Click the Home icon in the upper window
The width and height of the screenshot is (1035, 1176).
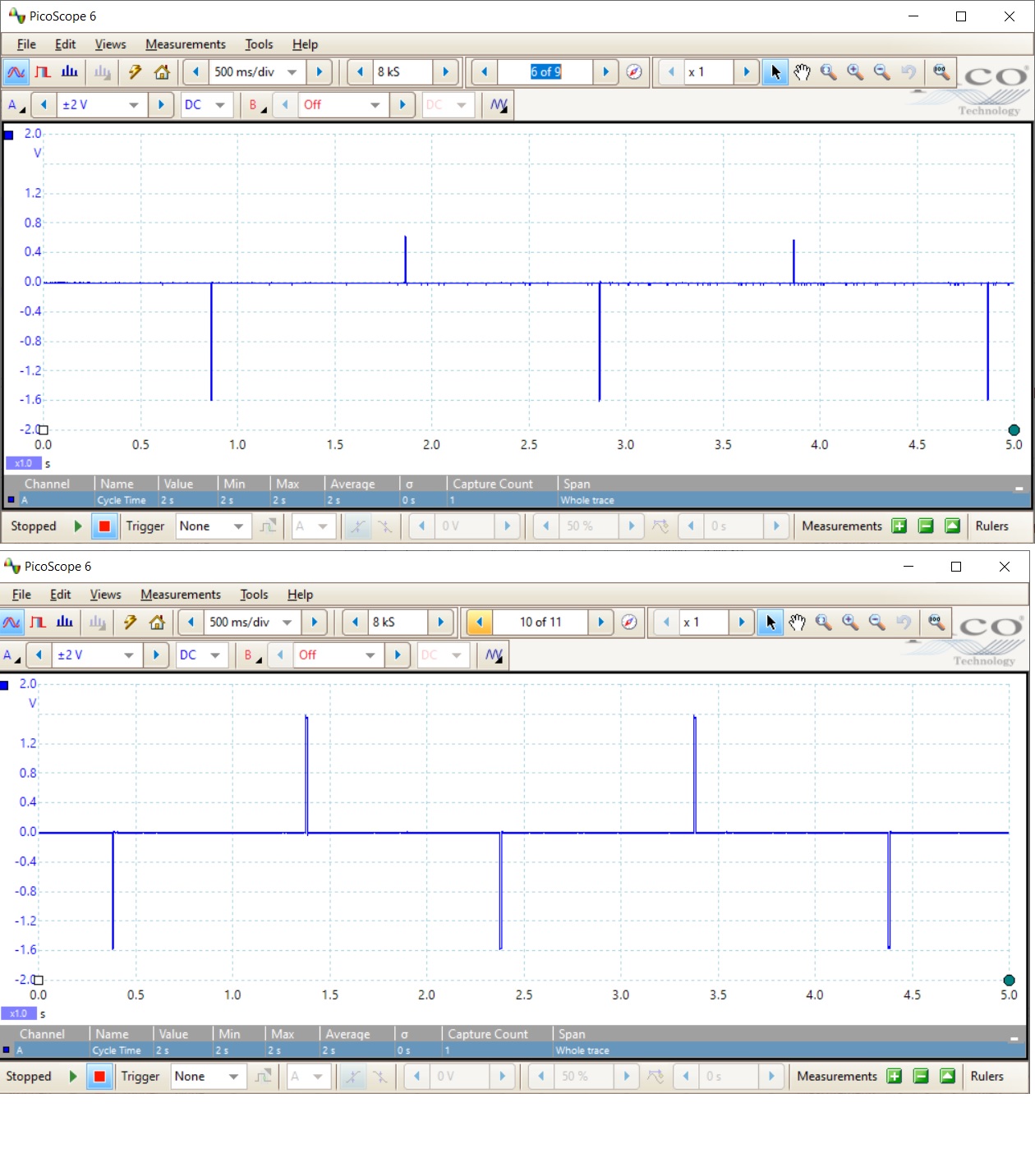click(162, 72)
